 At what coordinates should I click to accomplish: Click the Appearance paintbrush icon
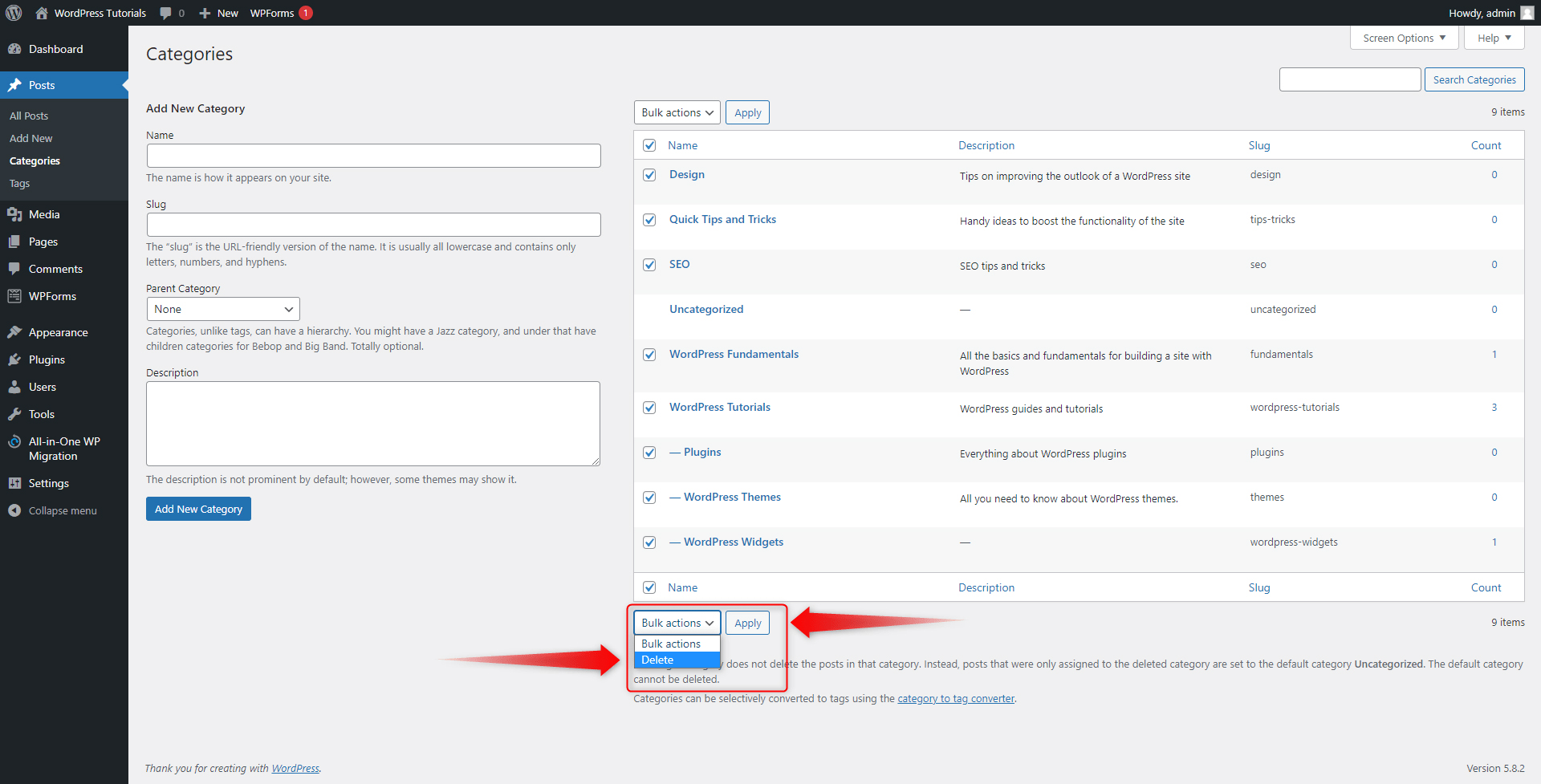[x=14, y=332]
